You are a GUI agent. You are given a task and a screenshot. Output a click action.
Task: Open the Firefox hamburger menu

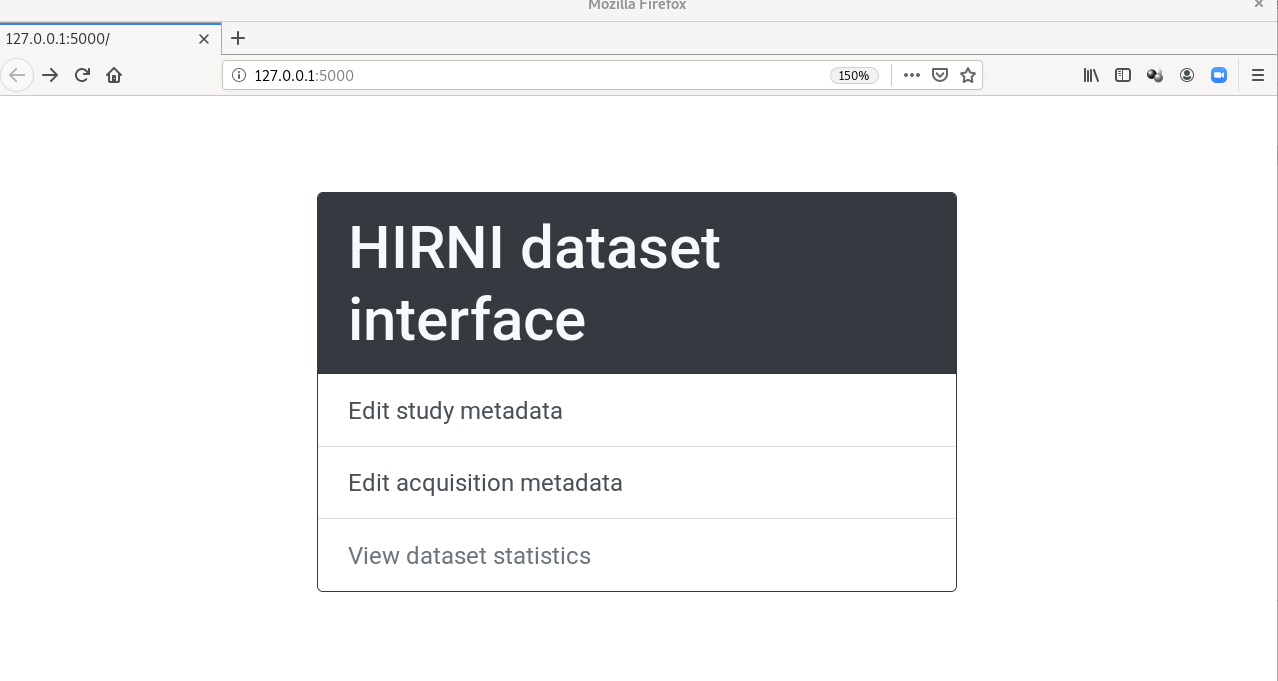click(x=1258, y=75)
